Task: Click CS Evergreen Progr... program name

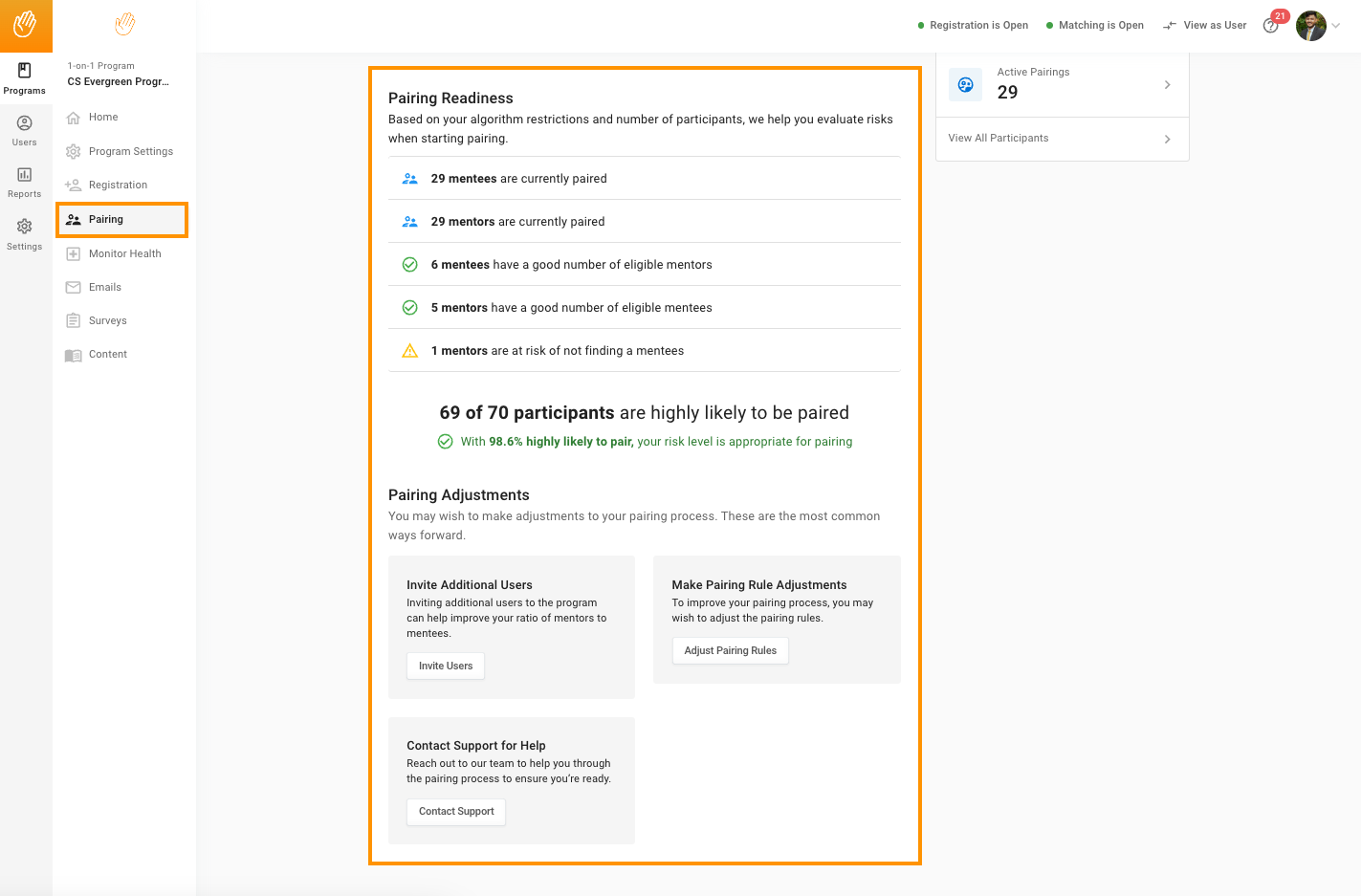Action: click(119, 81)
